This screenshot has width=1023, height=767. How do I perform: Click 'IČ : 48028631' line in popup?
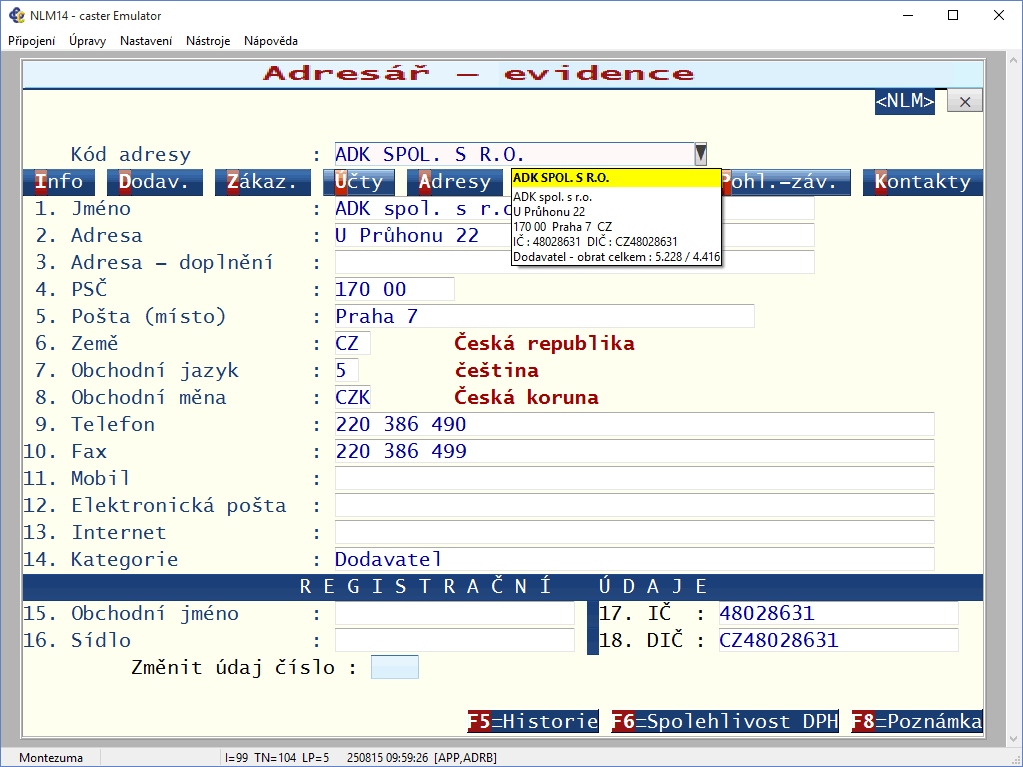[x=595, y=241]
